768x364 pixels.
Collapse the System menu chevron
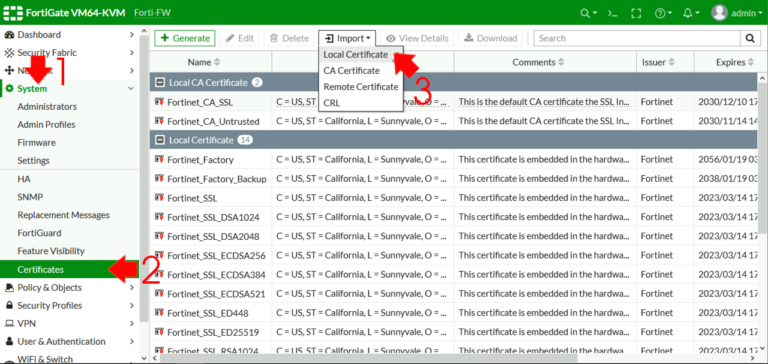(x=131, y=89)
